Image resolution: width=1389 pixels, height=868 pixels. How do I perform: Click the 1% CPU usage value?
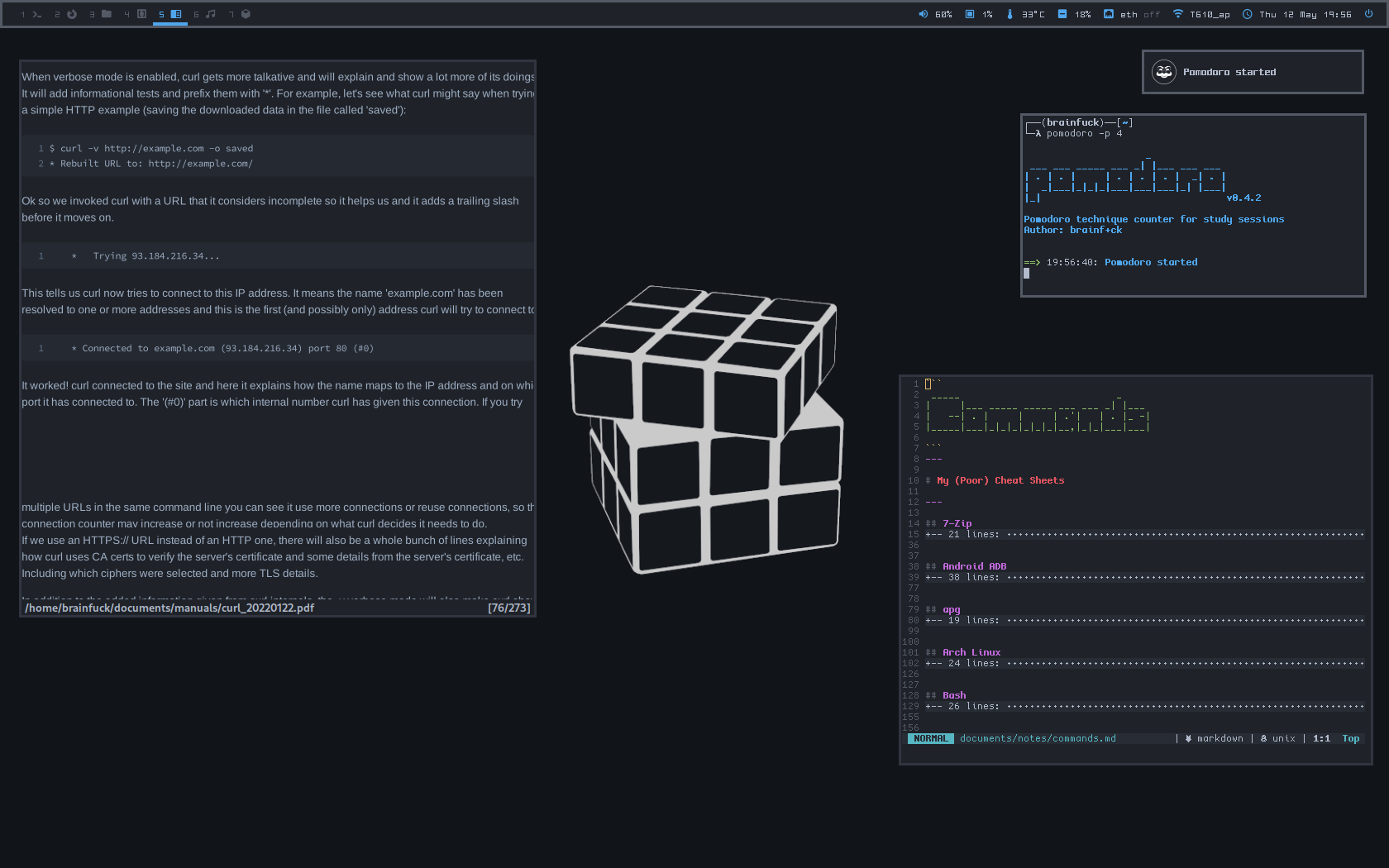click(987, 15)
